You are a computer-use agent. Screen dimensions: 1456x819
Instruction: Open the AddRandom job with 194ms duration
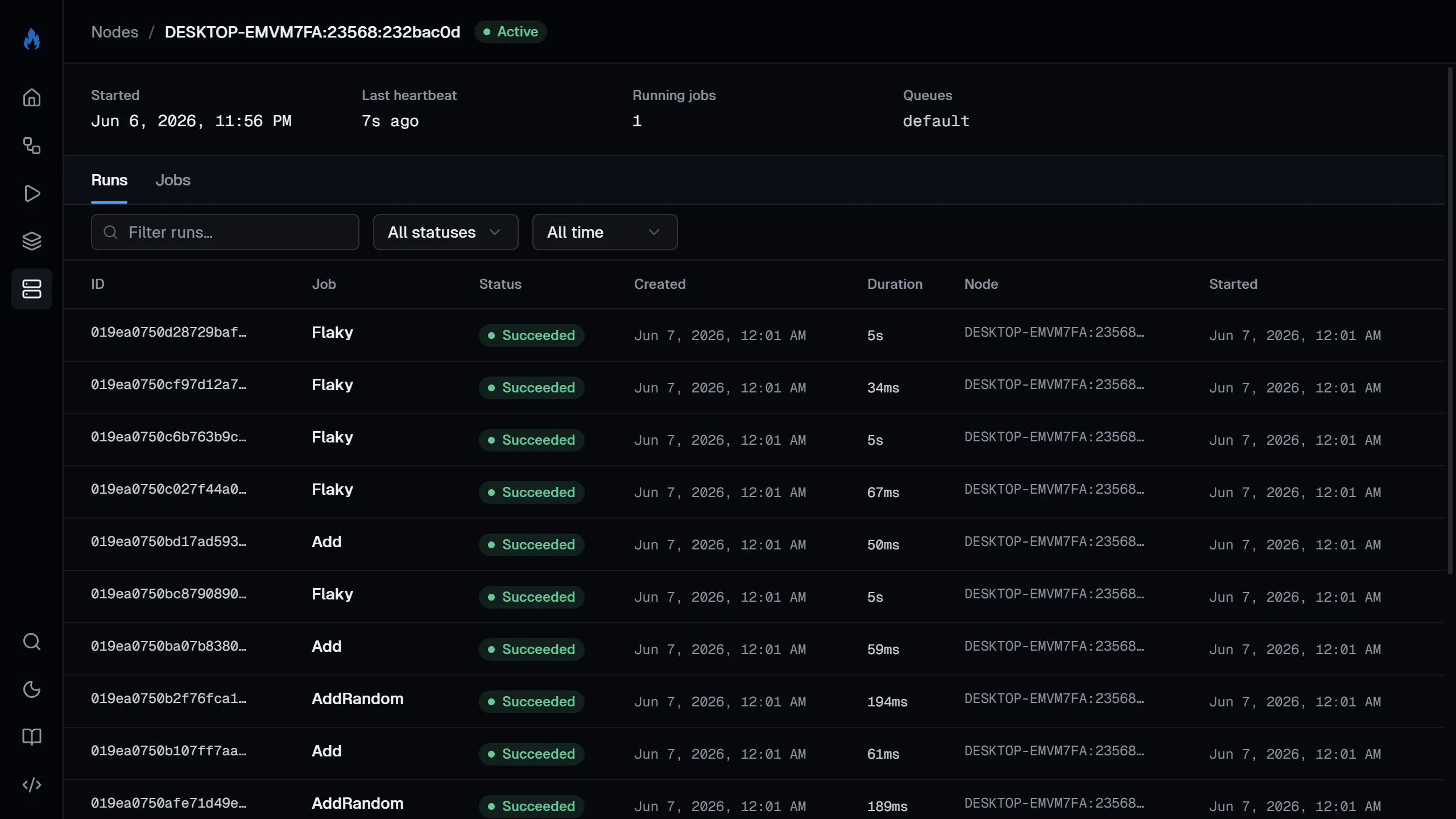point(358,699)
